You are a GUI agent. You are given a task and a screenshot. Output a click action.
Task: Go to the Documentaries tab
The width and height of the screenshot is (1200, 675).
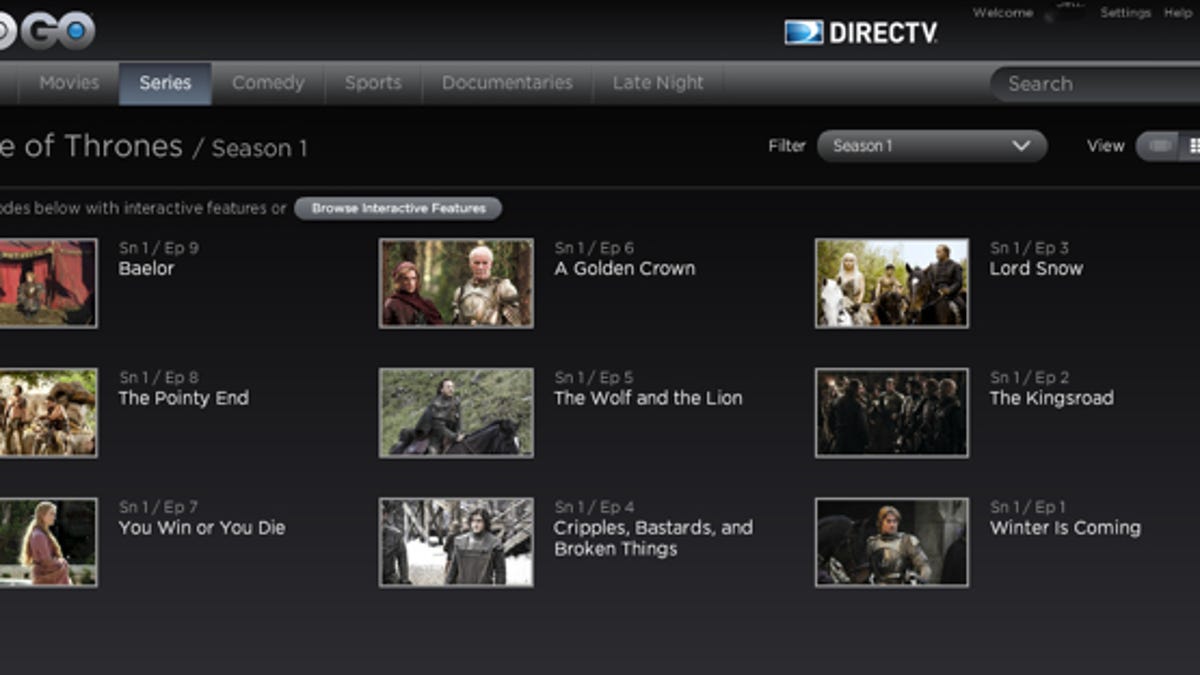[507, 83]
